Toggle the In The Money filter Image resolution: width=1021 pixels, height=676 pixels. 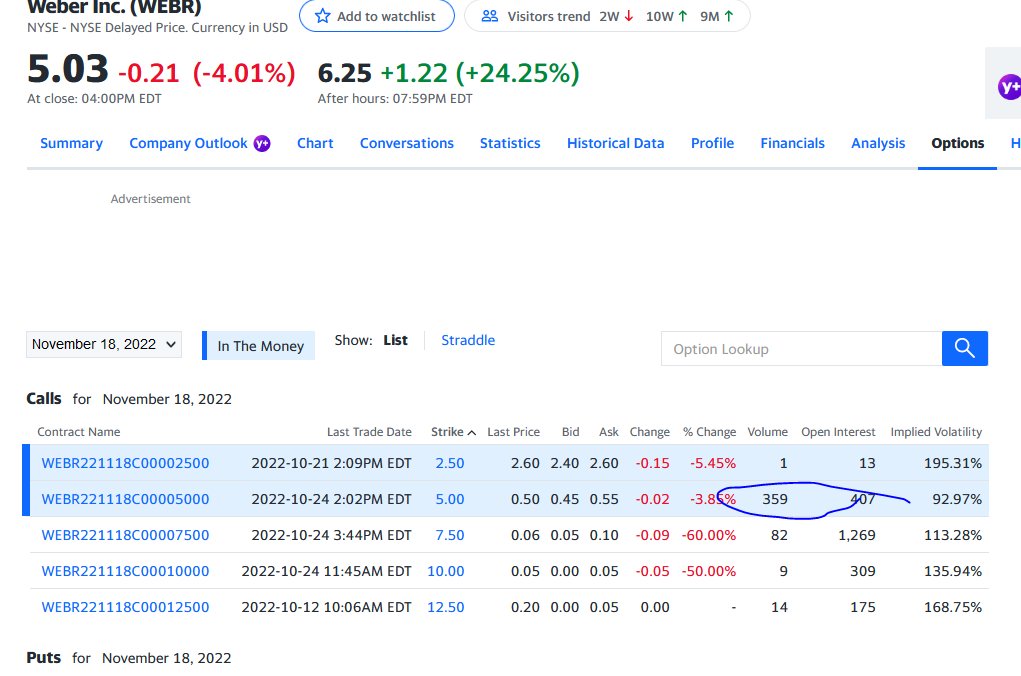point(259,346)
